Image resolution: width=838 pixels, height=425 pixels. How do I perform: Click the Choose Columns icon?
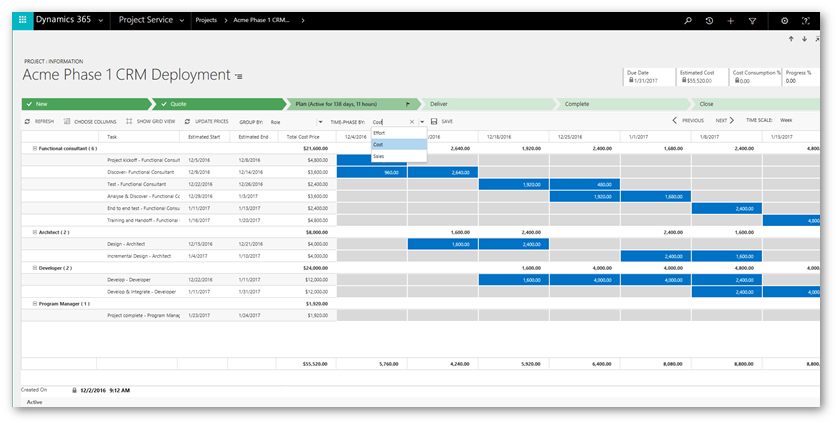67,121
